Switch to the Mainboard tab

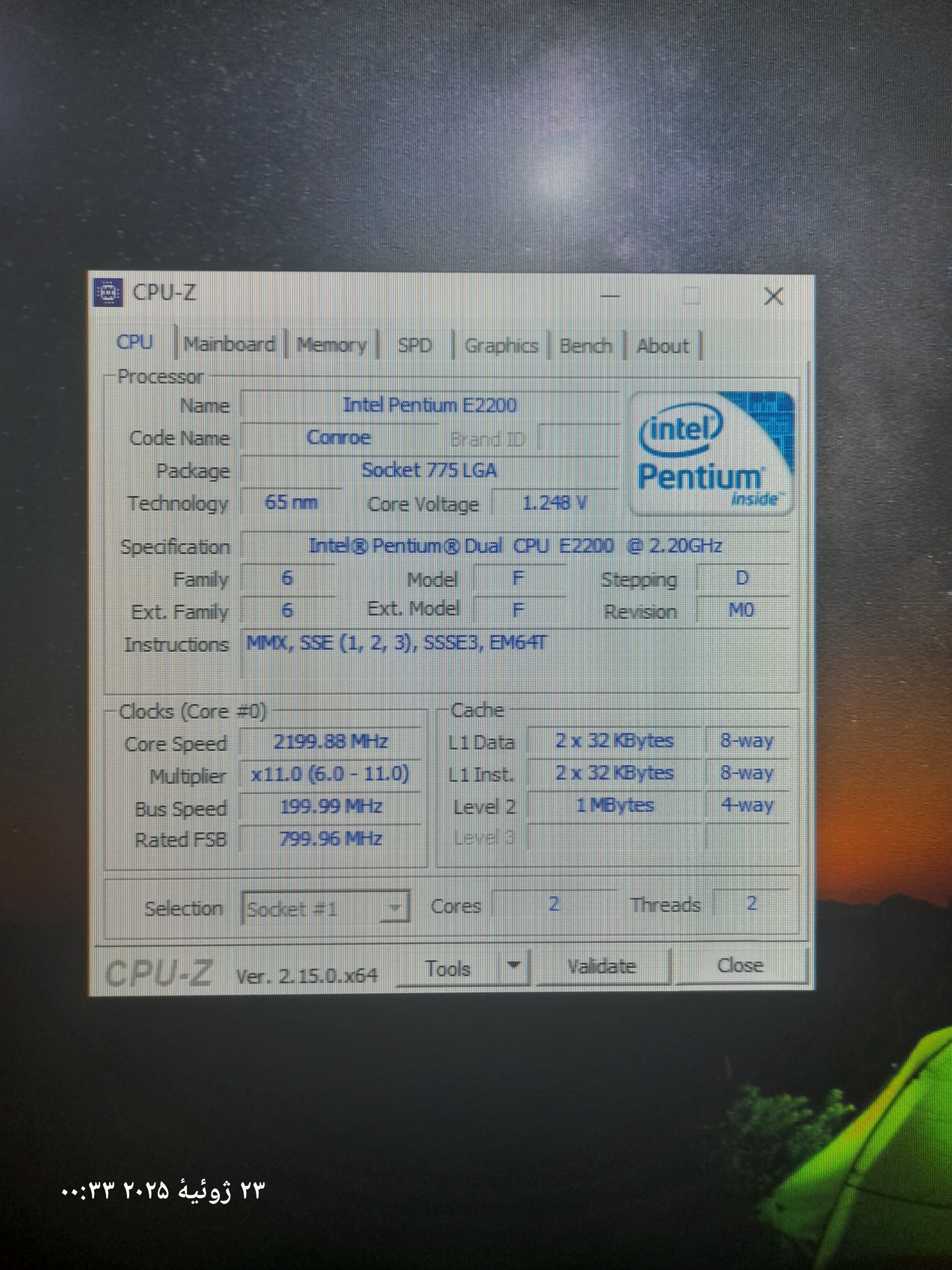(x=229, y=345)
